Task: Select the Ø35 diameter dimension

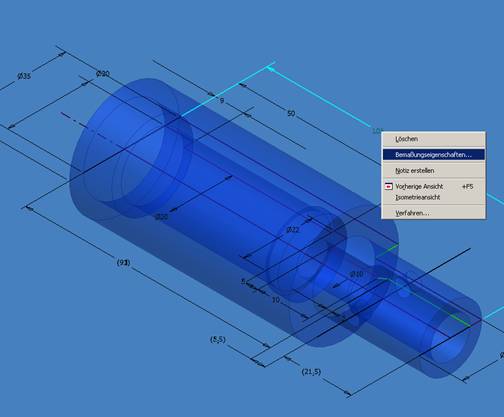Action: pos(24,76)
